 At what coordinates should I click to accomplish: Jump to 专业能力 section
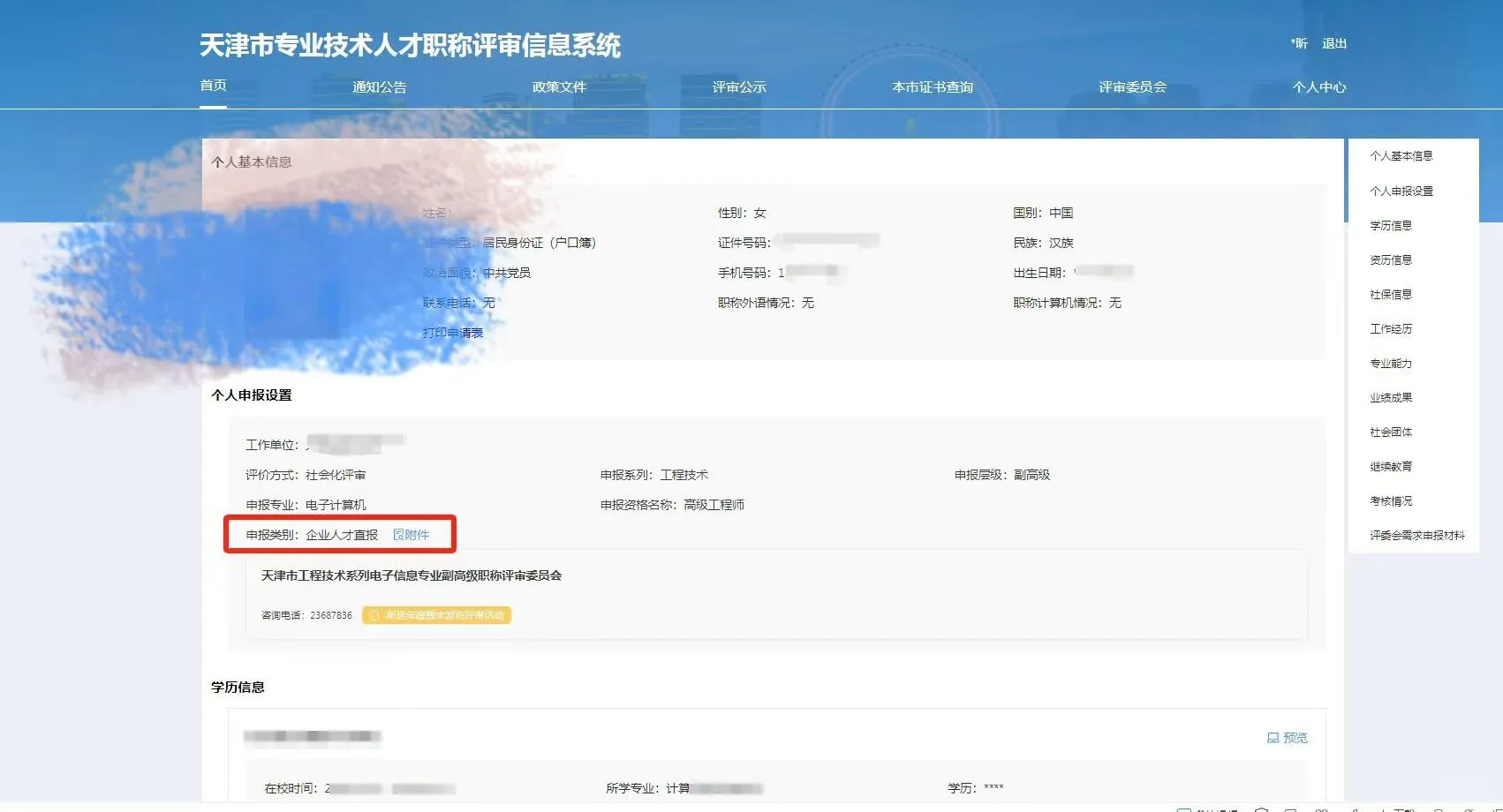click(1391, 363)
